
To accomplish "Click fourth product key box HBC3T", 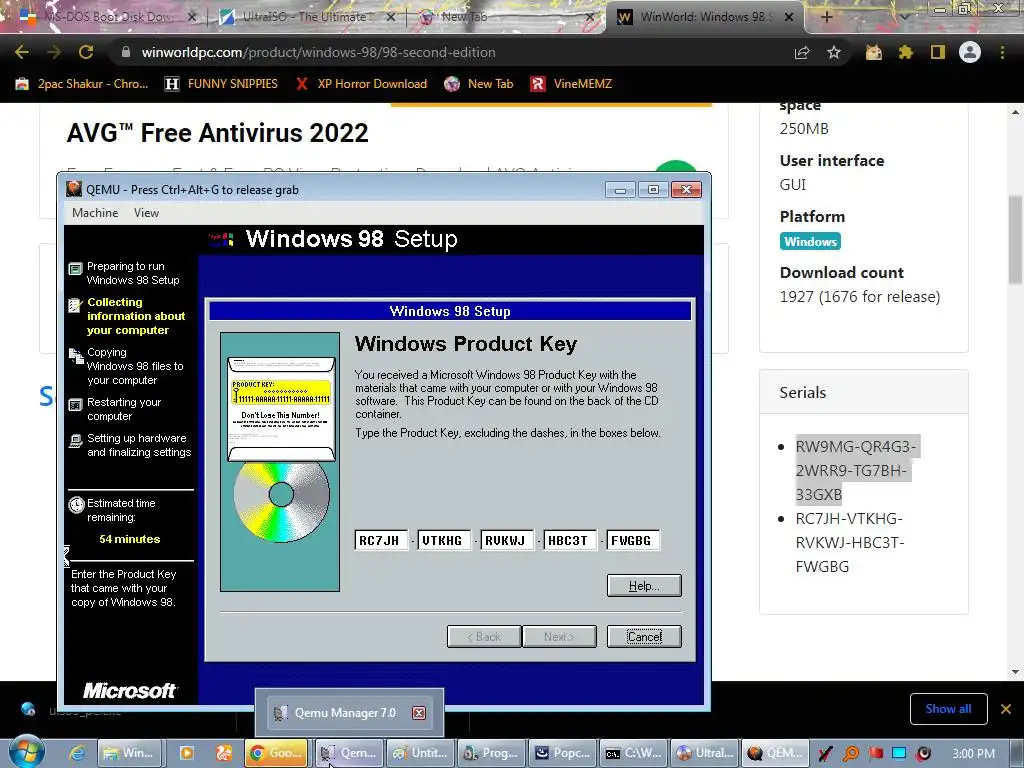I will click(569, 540).
